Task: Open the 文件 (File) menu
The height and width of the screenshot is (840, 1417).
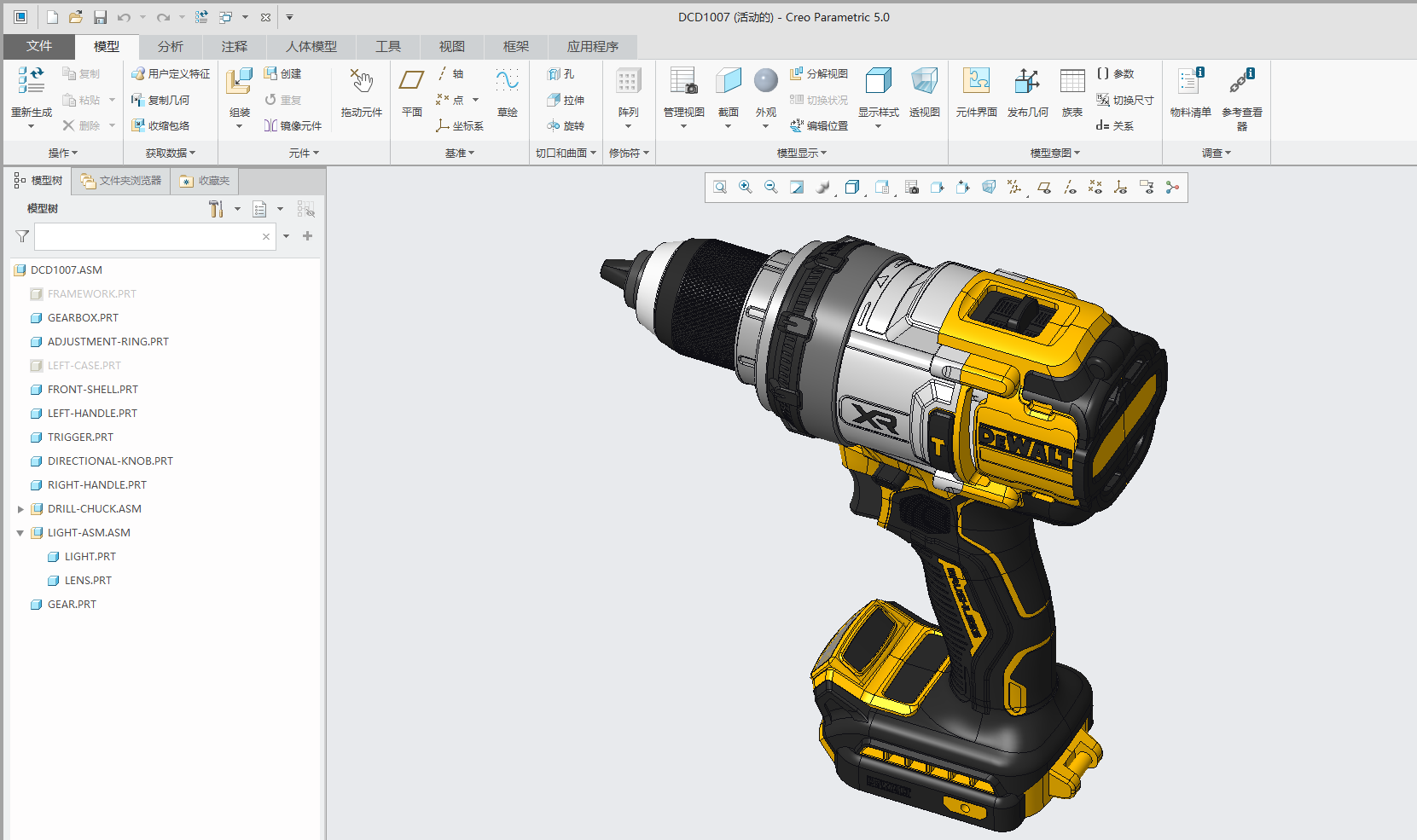Action: [38, 47]
